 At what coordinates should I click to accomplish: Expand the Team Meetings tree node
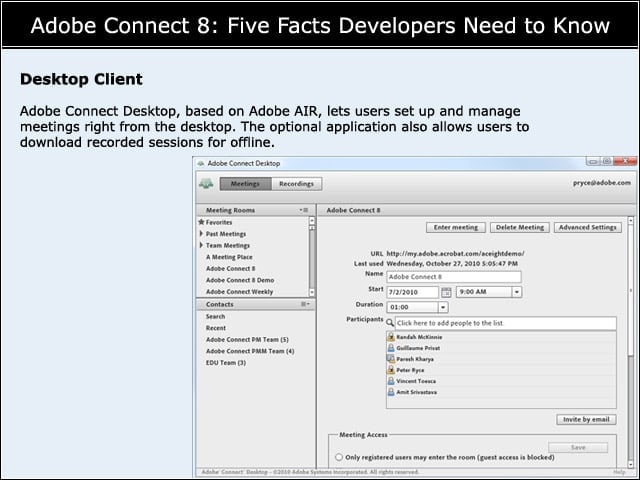201,245
